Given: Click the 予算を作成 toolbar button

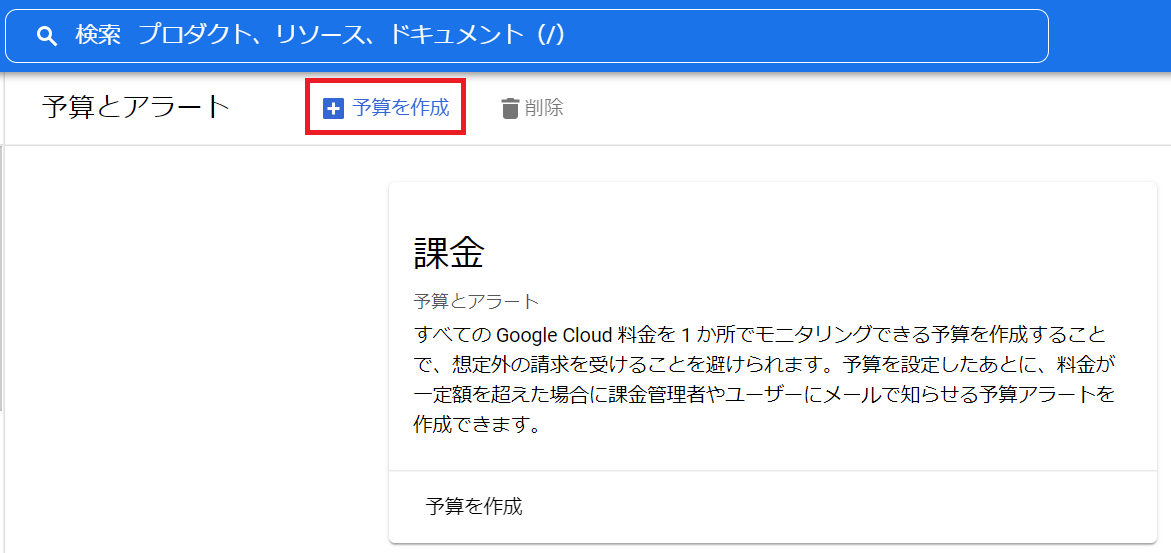Looking at the screenshot, I should click(x=386, y=108).
